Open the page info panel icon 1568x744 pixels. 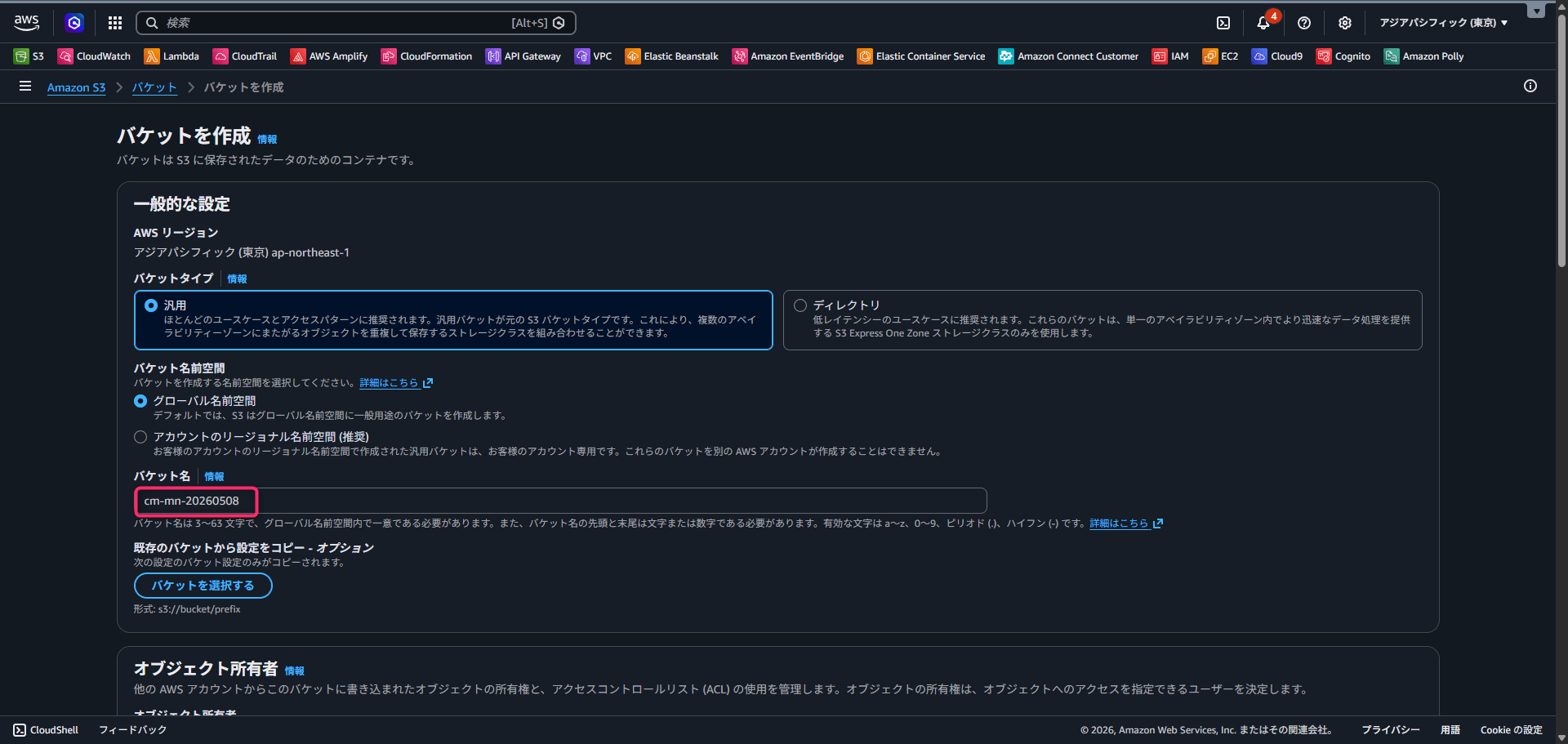[1530, 86]
